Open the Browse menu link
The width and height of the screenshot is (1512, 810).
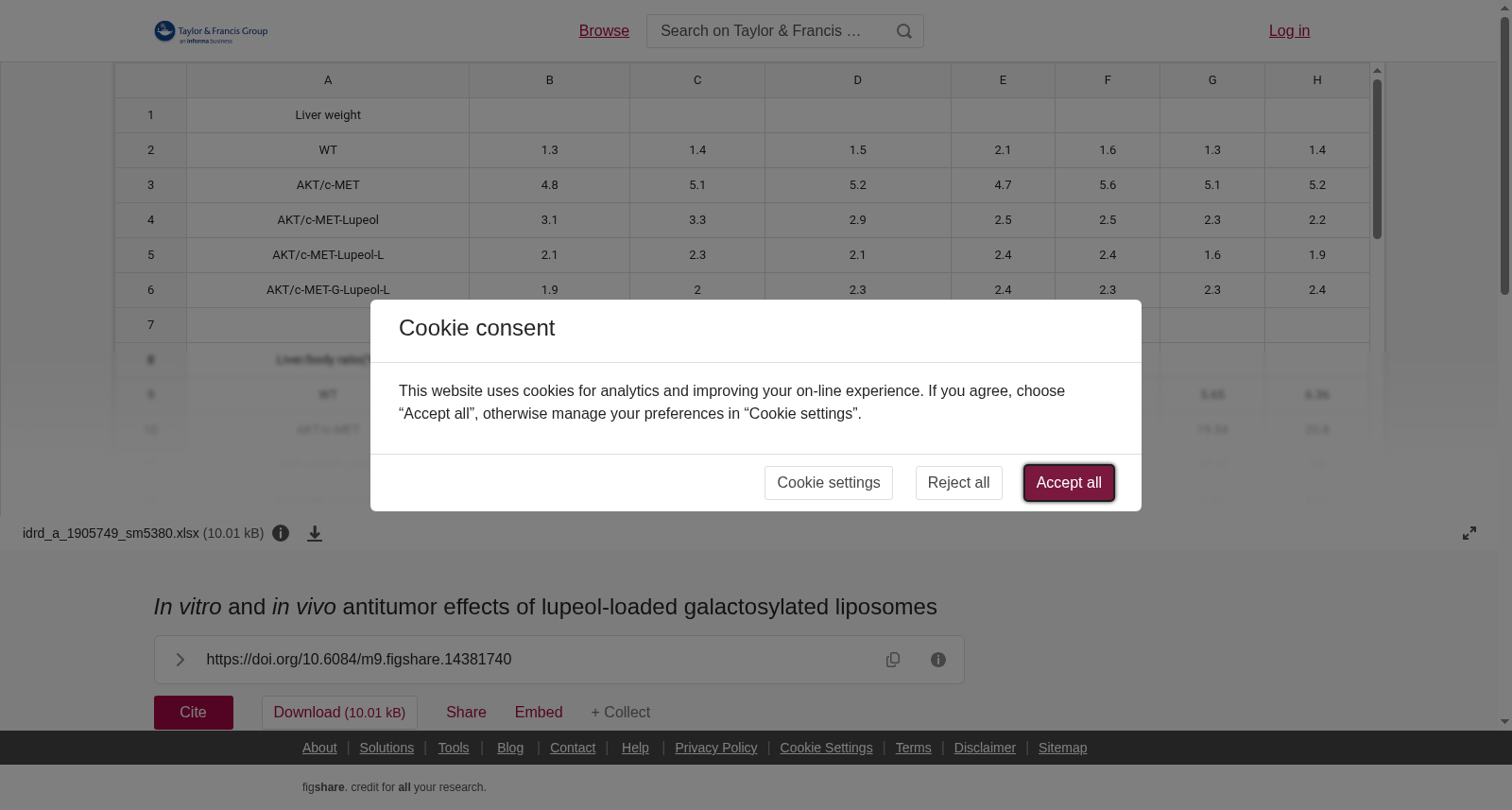(604, 31)
